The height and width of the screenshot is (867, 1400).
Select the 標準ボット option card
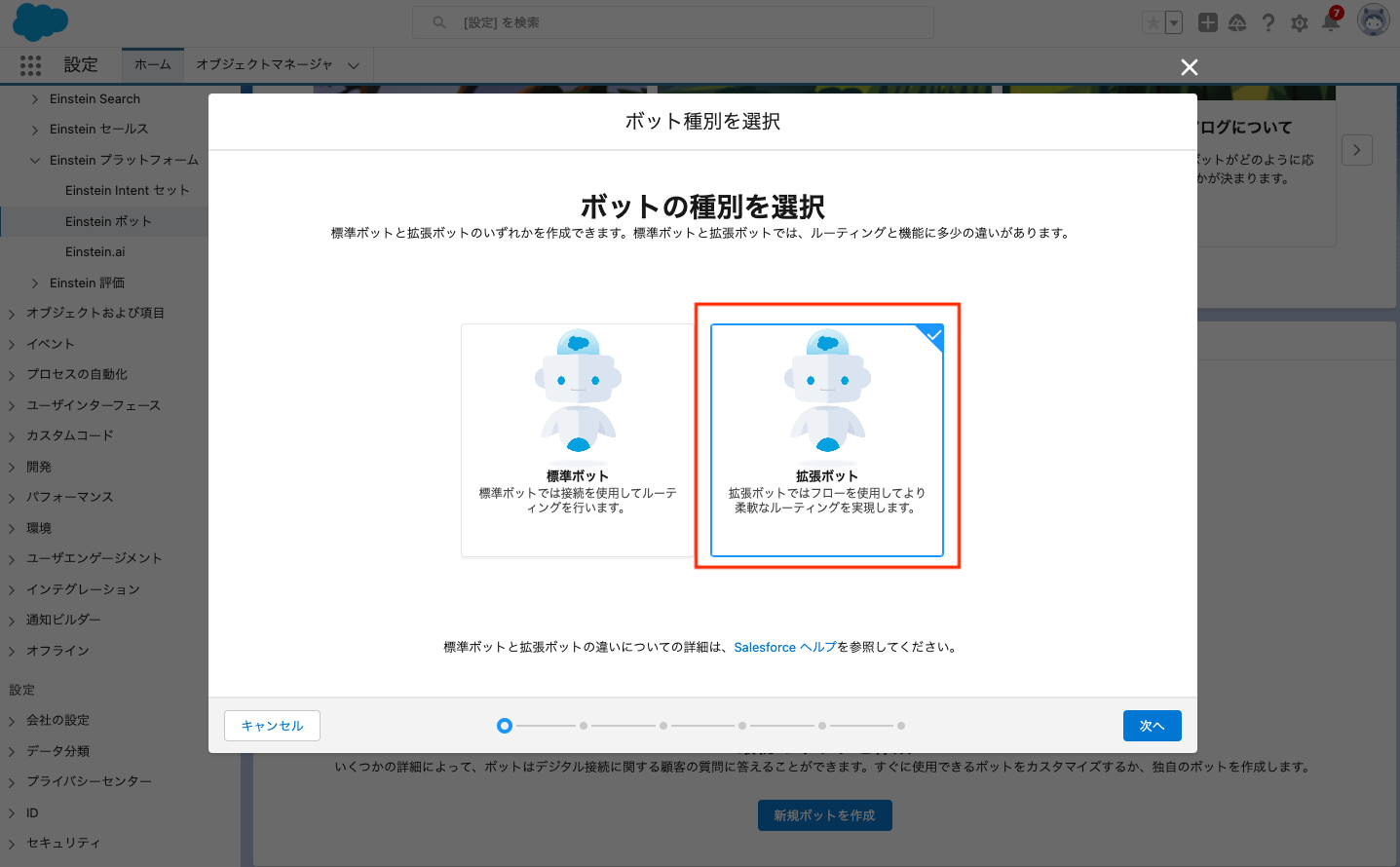click(x=577, y=438)
